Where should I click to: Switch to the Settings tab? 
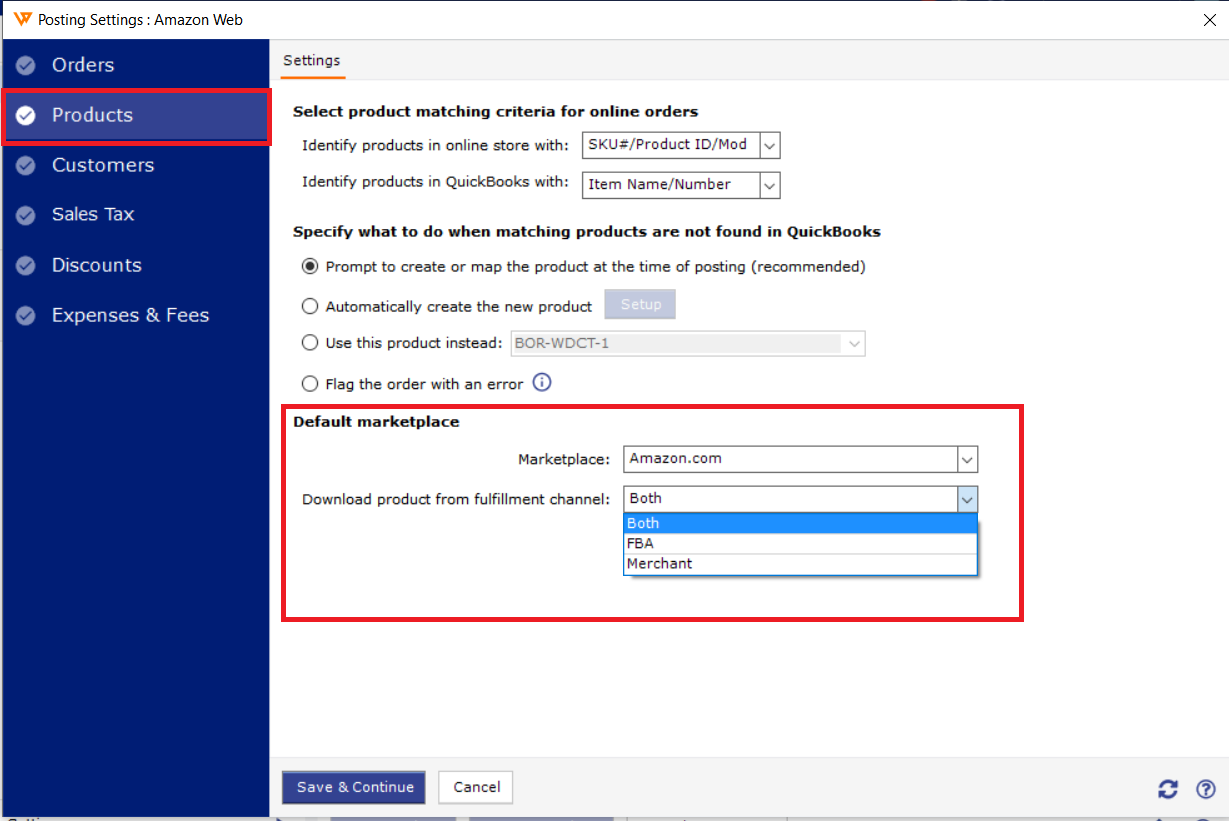pyautogui.click(x=311, y=61)
